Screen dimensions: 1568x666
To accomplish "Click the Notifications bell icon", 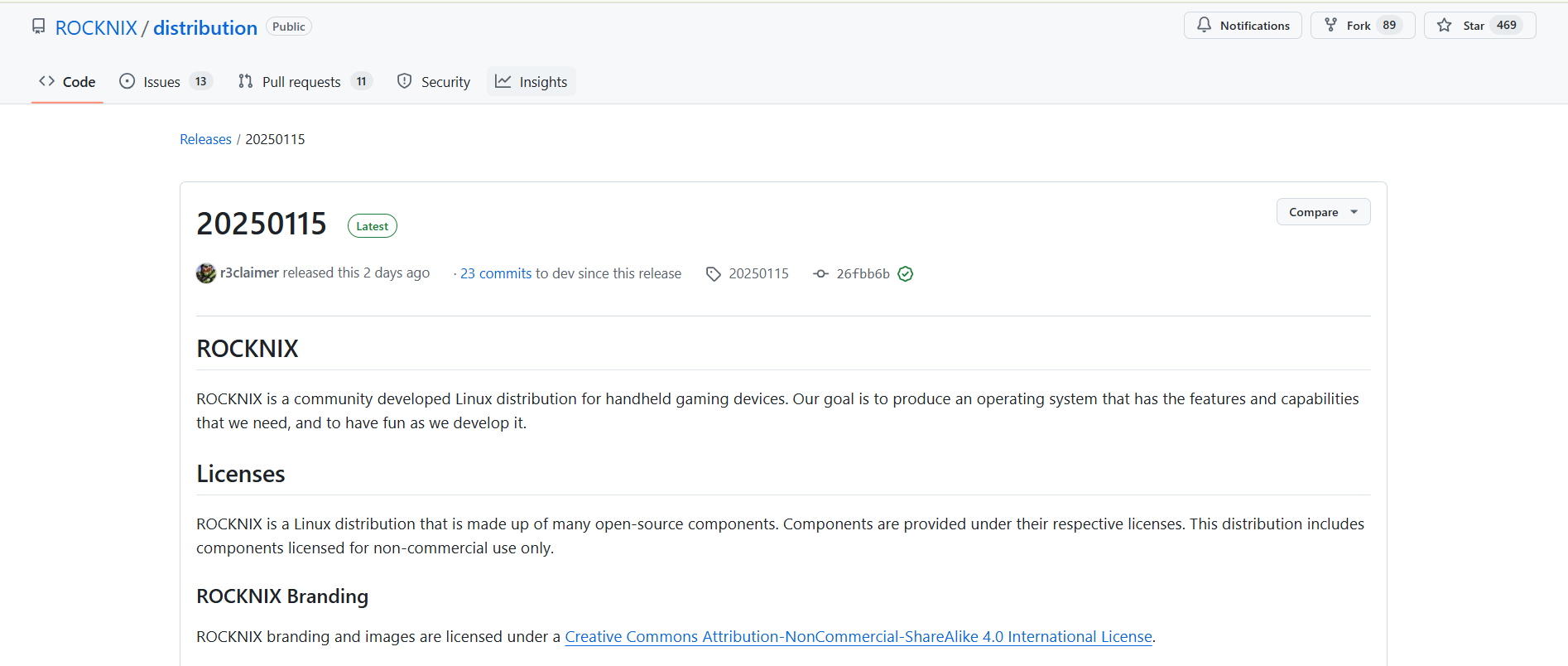I will (1204, 25).
